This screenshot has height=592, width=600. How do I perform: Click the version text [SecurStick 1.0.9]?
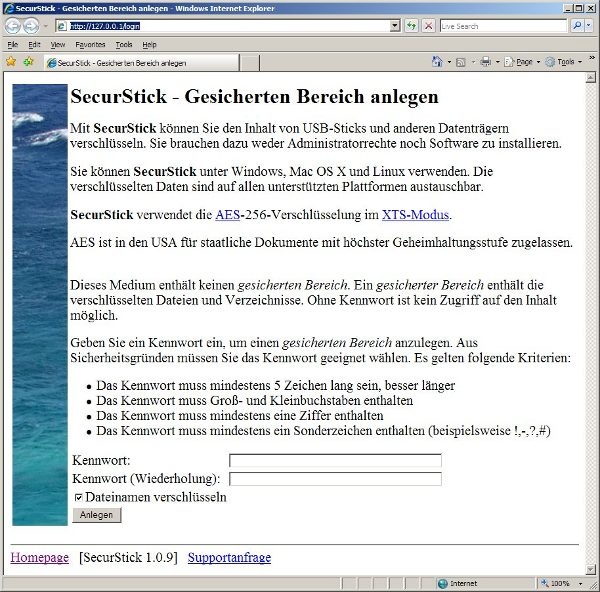point(129,557)
